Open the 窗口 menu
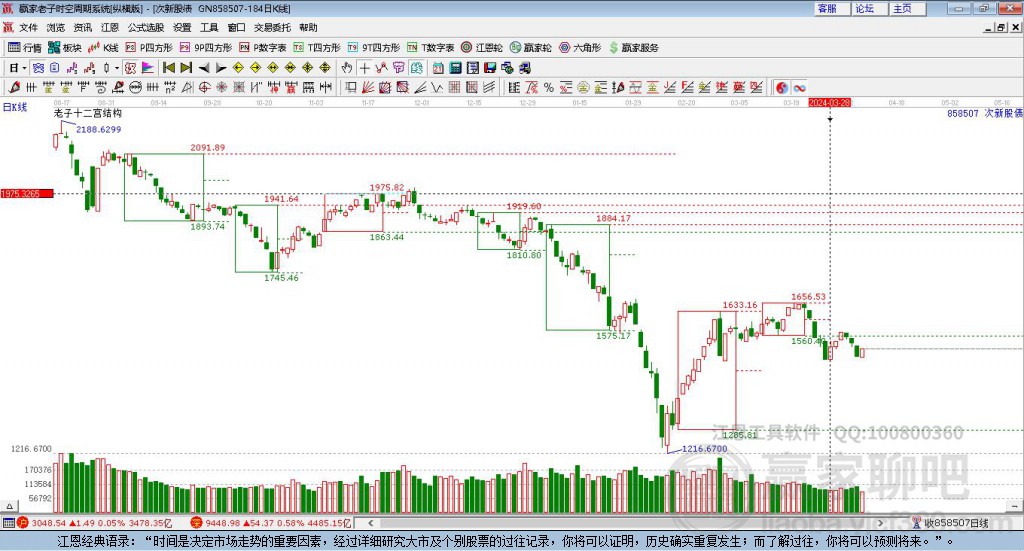 [x=236, y=27]
